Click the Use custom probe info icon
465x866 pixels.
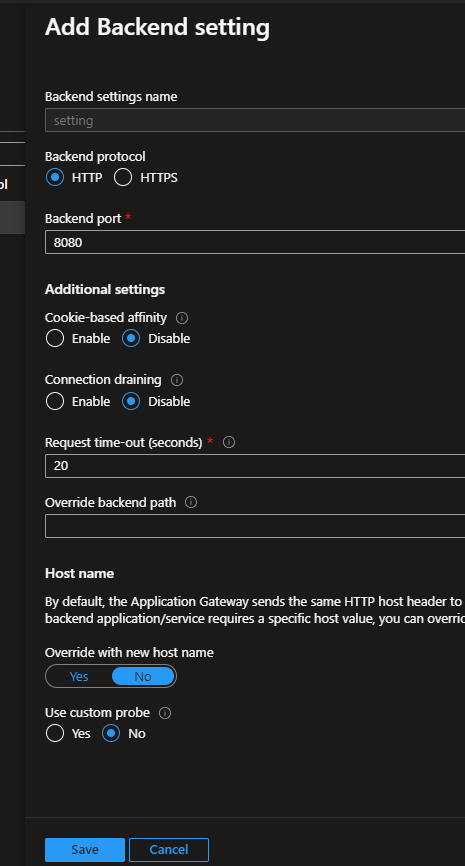pyautogui.click(x=165, y=713)
